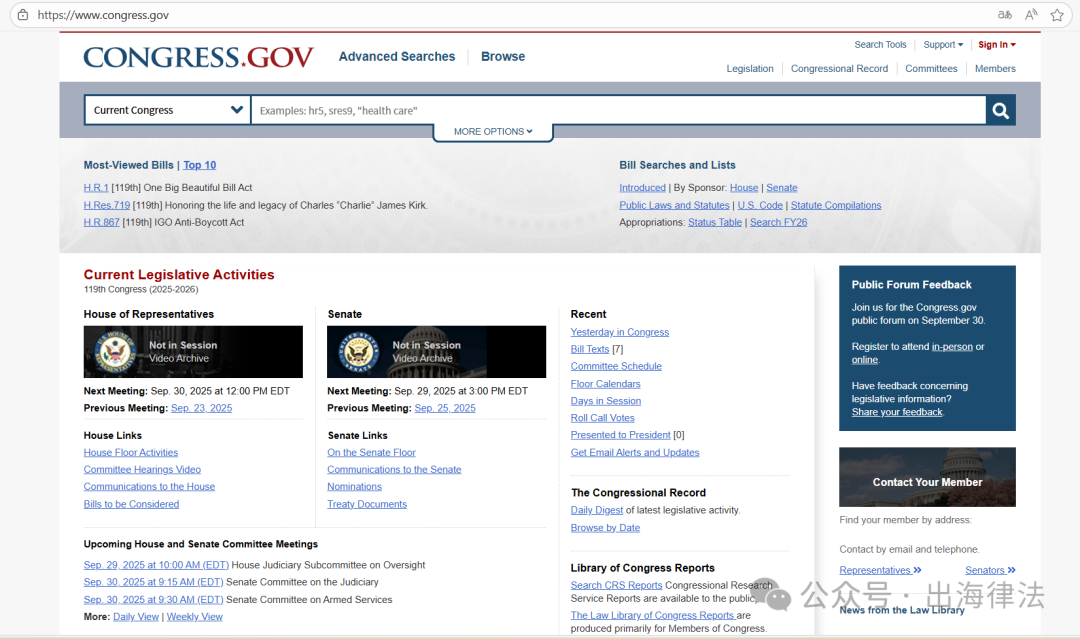Click the browser favorites star icon
Image resolution: width=1080 pixels, height=639 pixels.
coord(1057,14)
